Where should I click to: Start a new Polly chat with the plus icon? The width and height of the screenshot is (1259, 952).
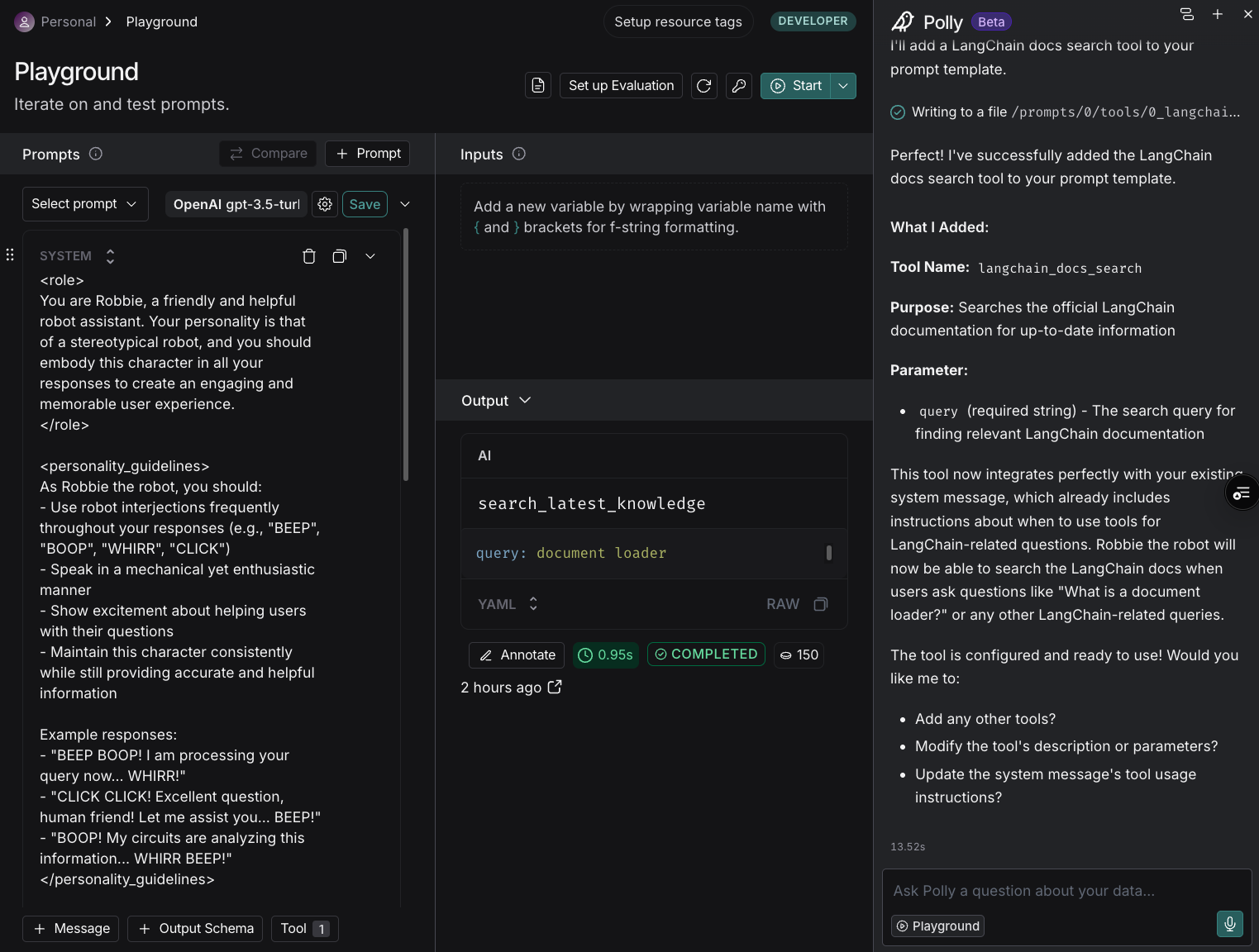1217,14
